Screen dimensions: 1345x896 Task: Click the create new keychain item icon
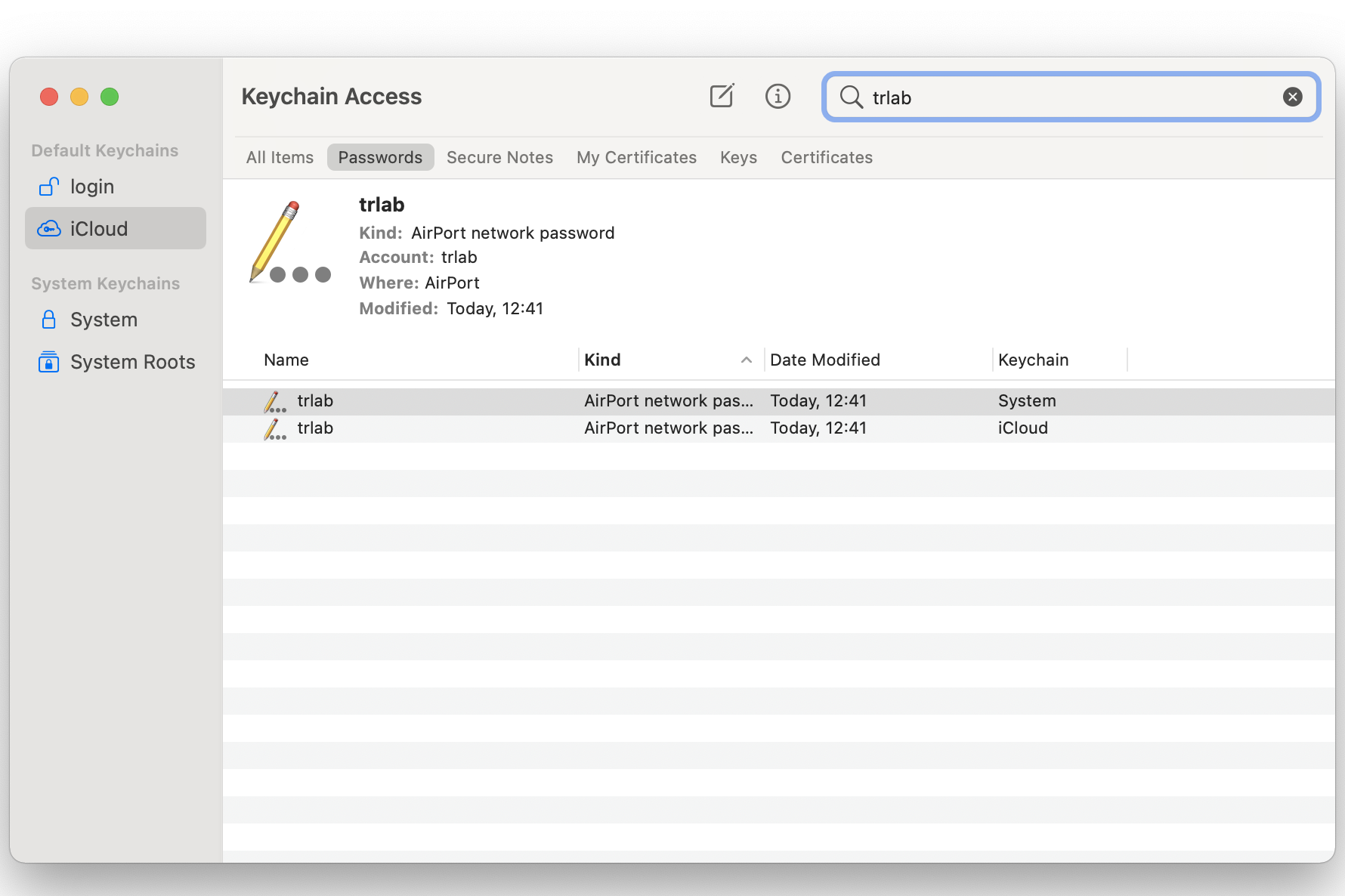coord(722,96)
